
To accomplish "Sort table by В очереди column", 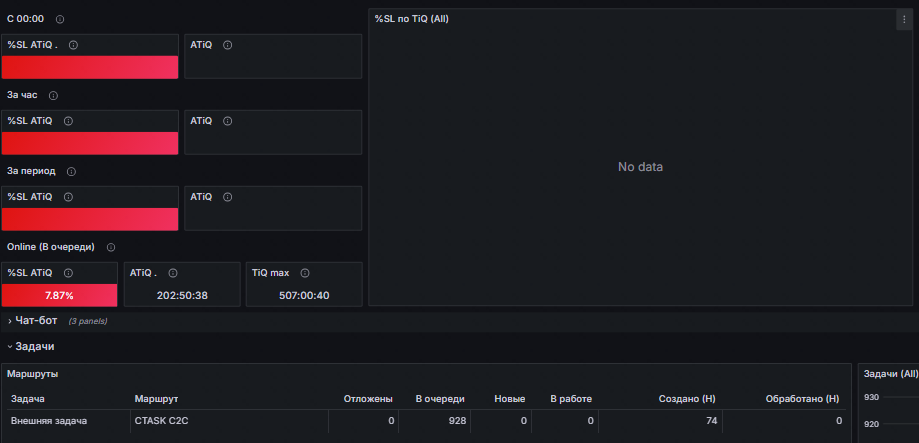I will (440, 399).
